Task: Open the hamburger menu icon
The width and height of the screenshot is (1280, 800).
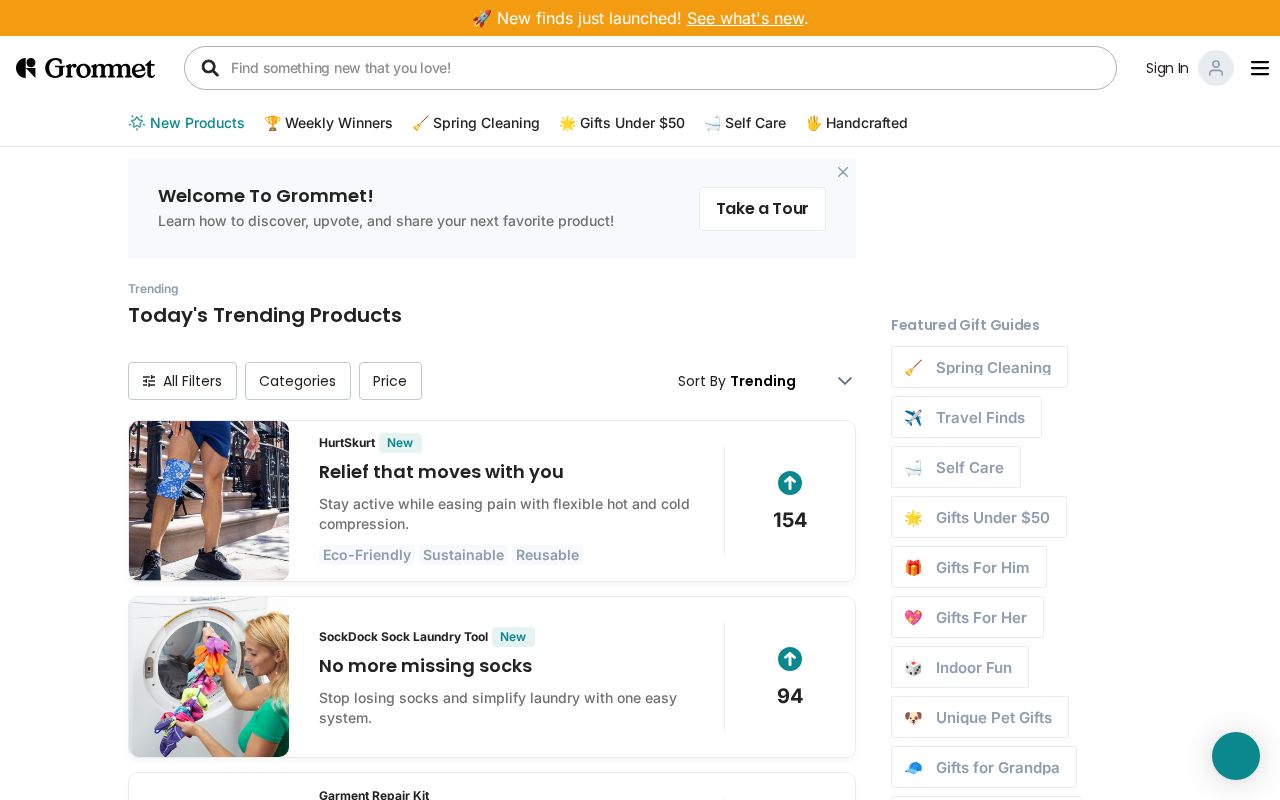Action: 1260,68
